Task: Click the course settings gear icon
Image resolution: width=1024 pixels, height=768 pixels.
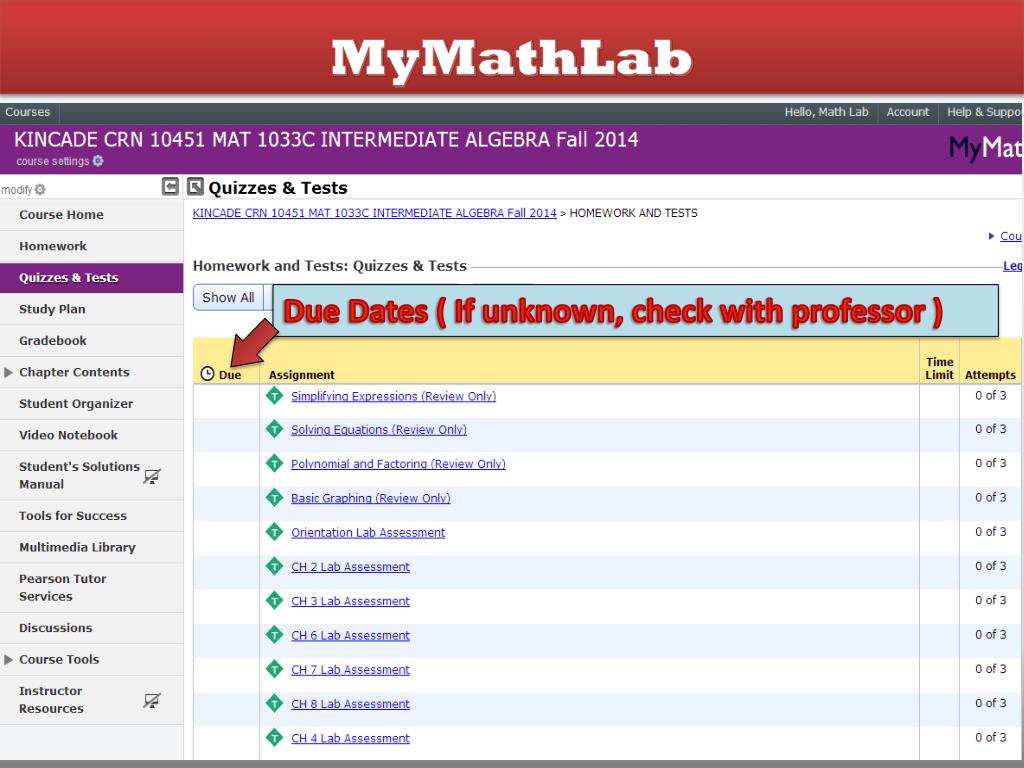Action: (x=98, y=161)
